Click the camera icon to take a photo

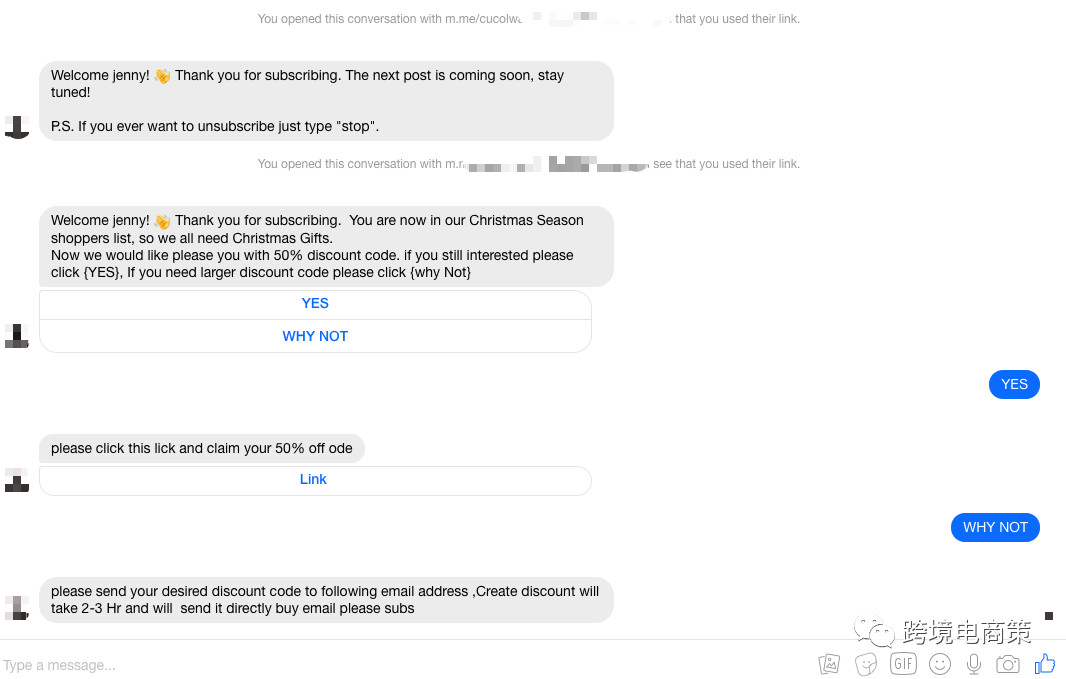point(1008,664)
